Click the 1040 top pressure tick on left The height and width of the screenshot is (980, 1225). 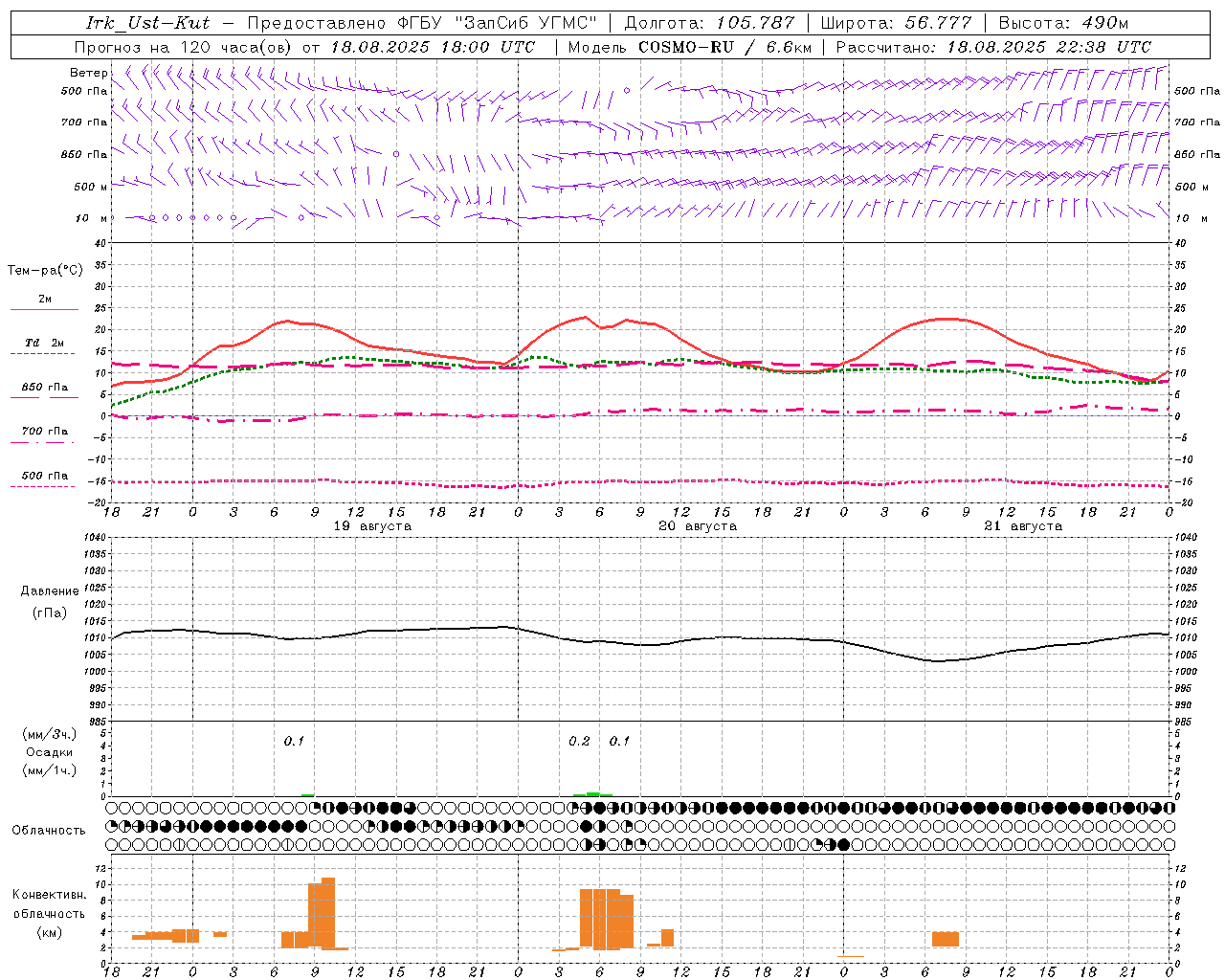(x=96, y=538)
